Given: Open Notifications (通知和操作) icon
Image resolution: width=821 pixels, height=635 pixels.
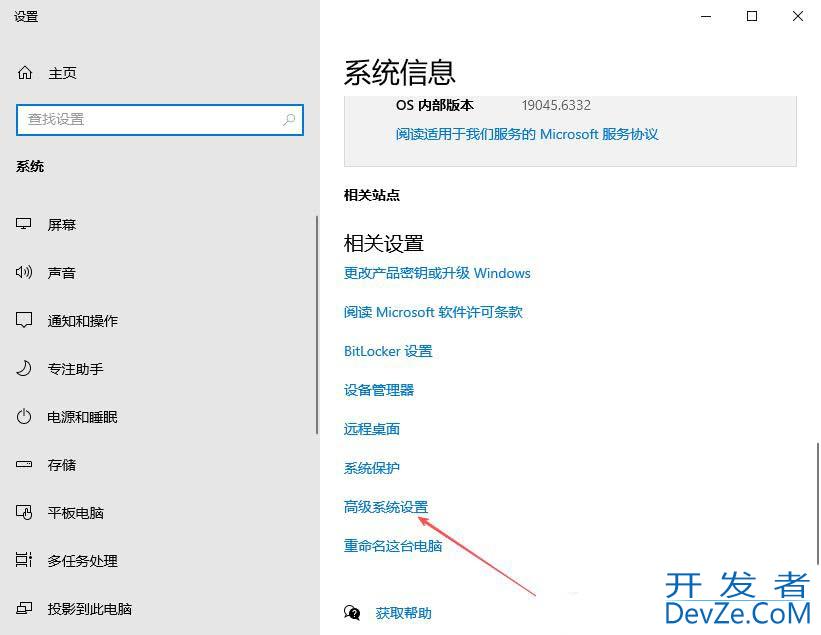Looking at the screenshot, I should [x=24, y=321].
